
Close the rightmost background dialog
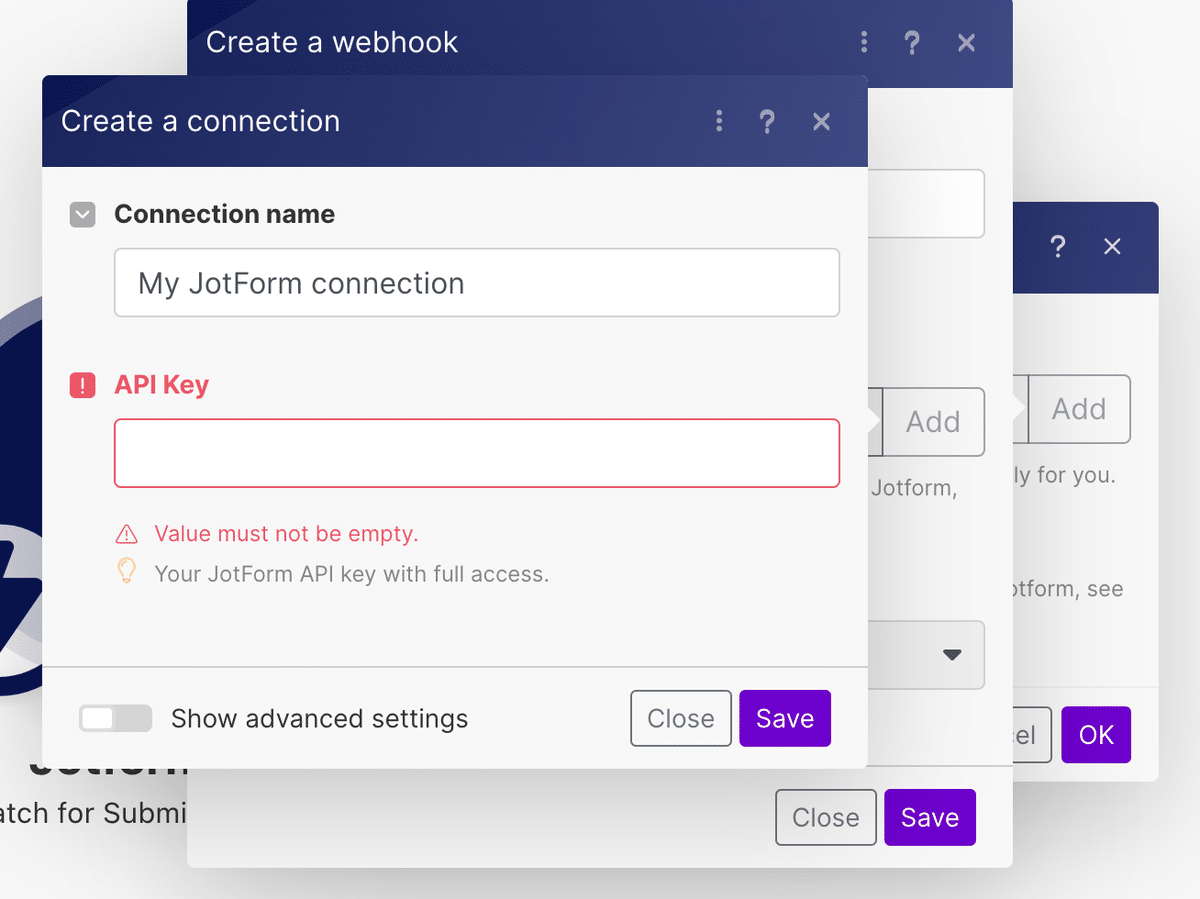tap(1112, 247)
